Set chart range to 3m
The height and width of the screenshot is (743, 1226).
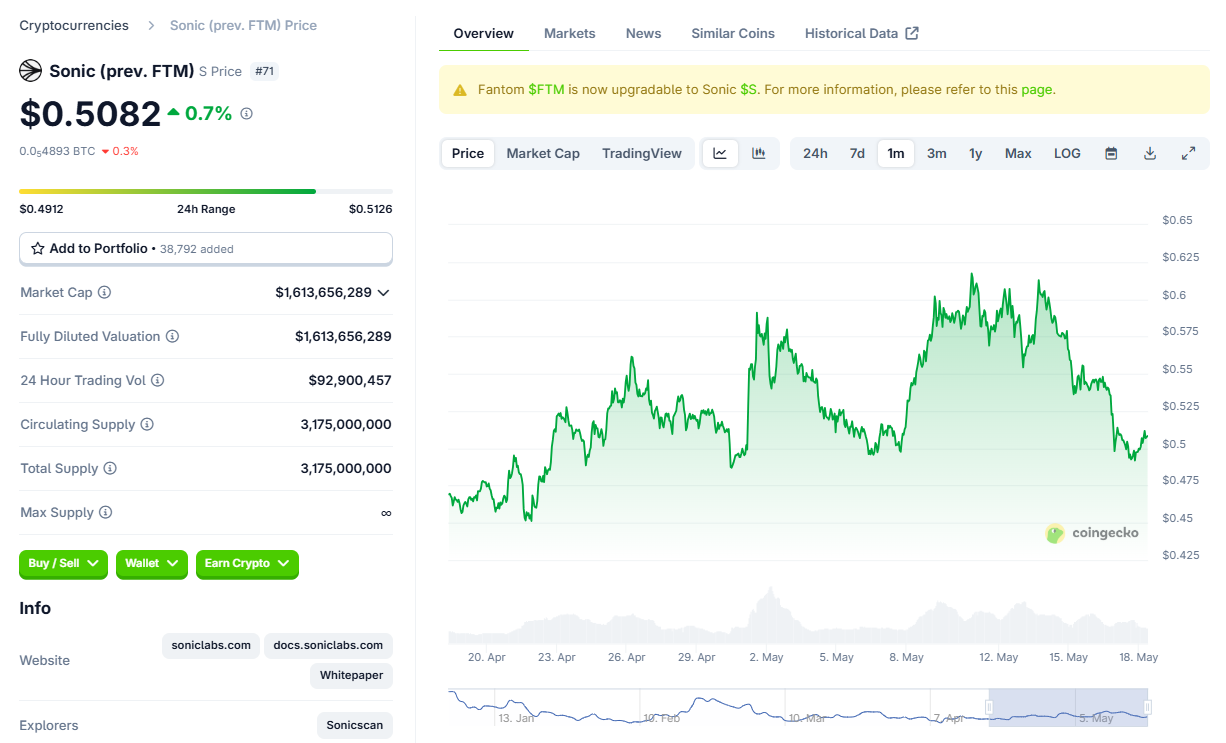point(937,153)
